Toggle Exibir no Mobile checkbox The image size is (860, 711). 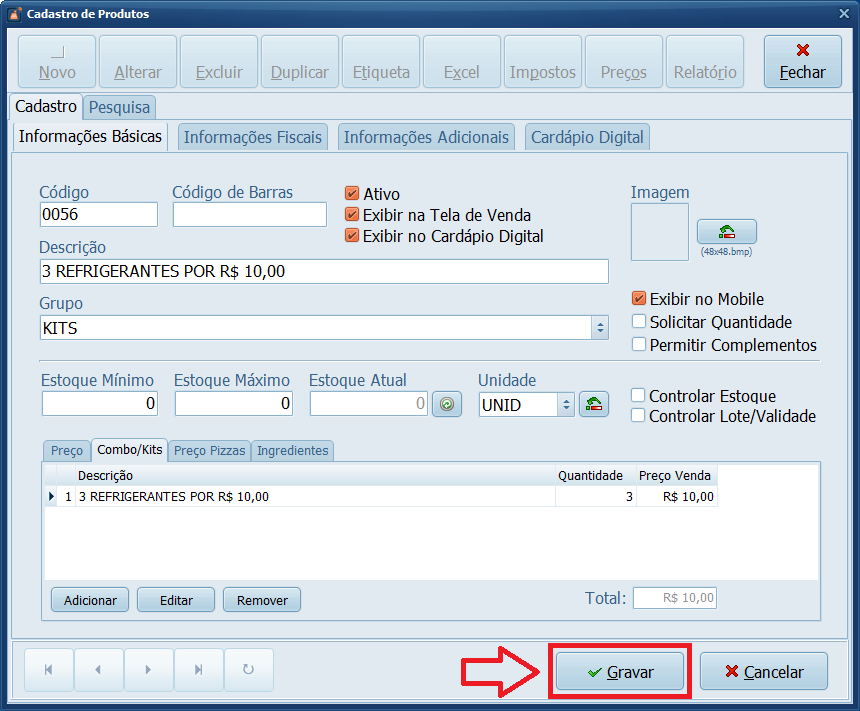point(639,299)
